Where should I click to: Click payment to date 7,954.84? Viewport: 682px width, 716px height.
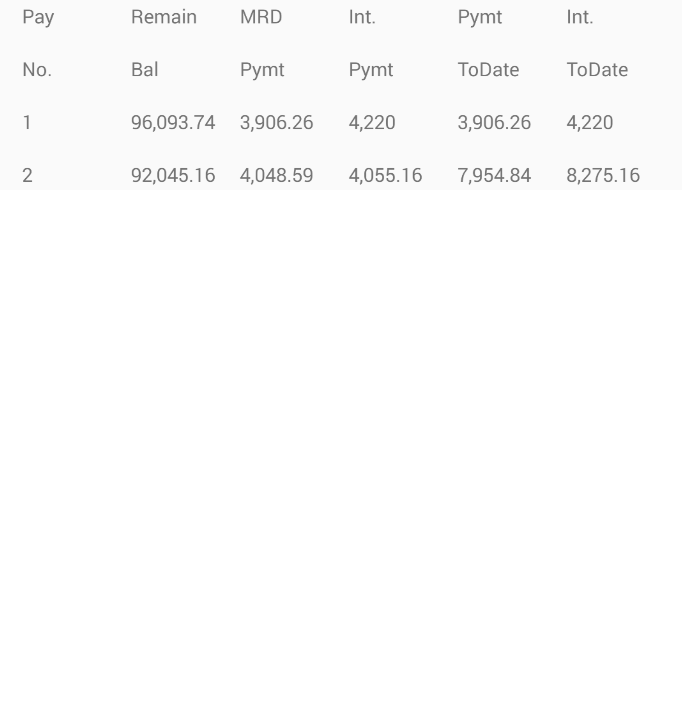coord(494,175)
